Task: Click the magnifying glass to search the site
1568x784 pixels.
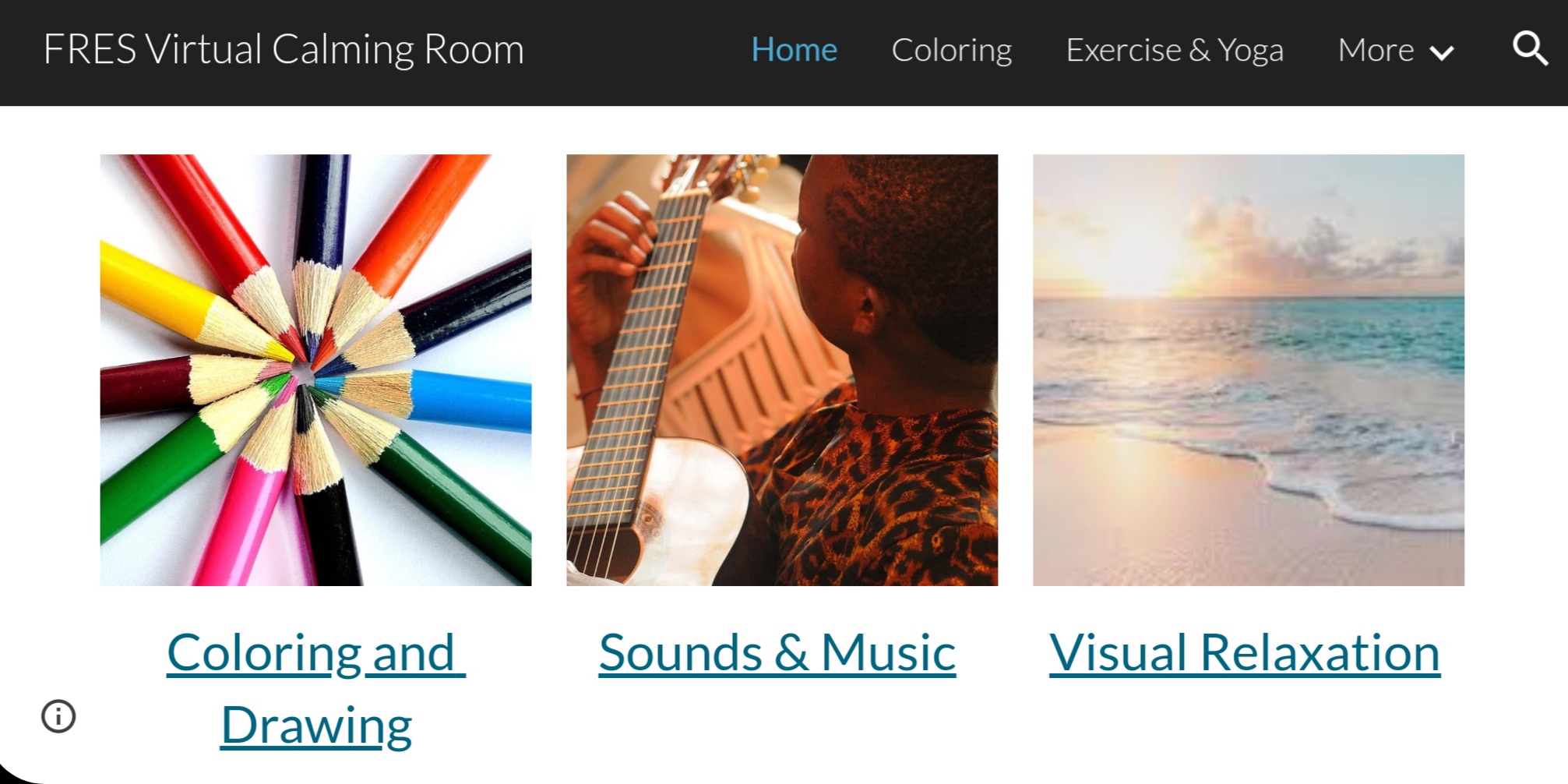Action: tap(1529, 49)
